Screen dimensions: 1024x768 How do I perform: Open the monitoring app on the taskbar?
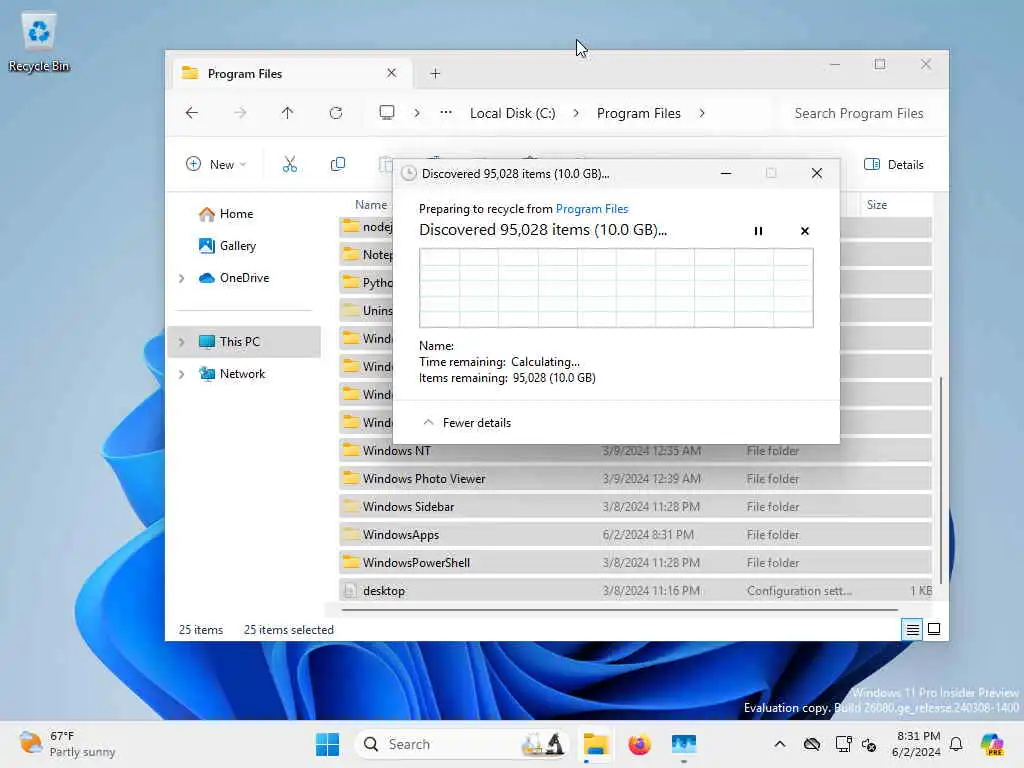click(684, 744)
